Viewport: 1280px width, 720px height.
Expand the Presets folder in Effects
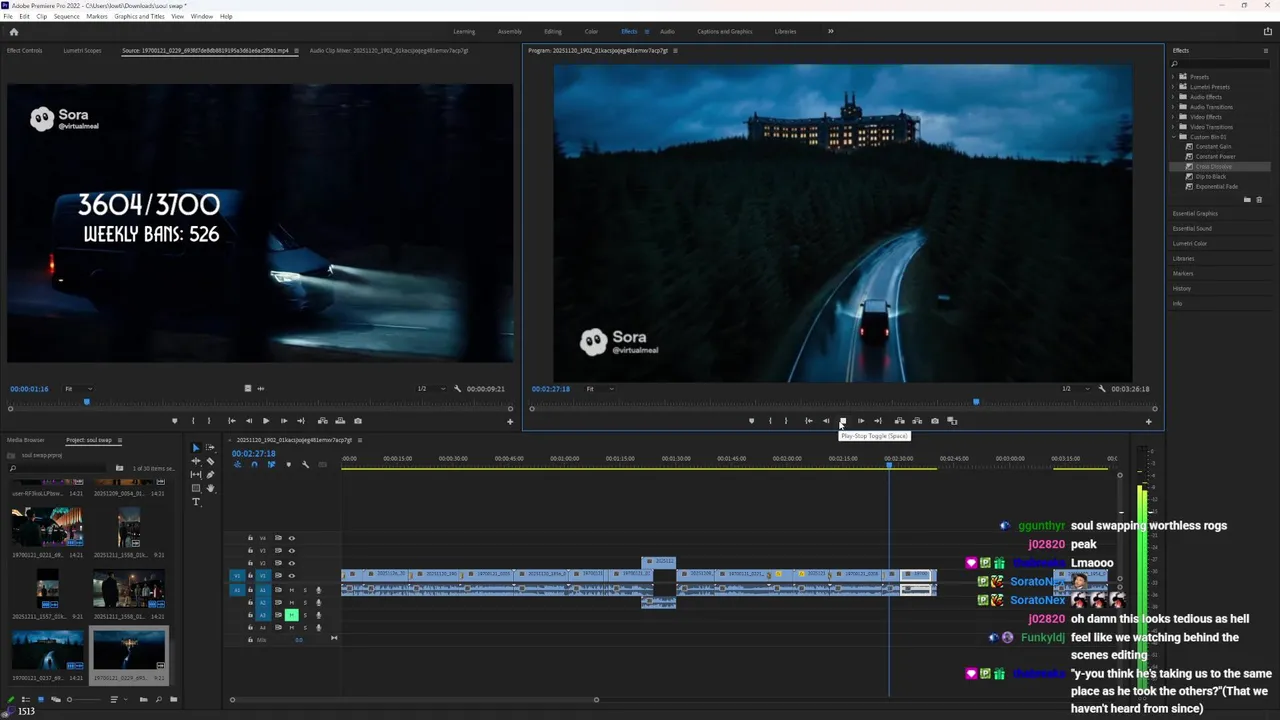click(1173, 77)
